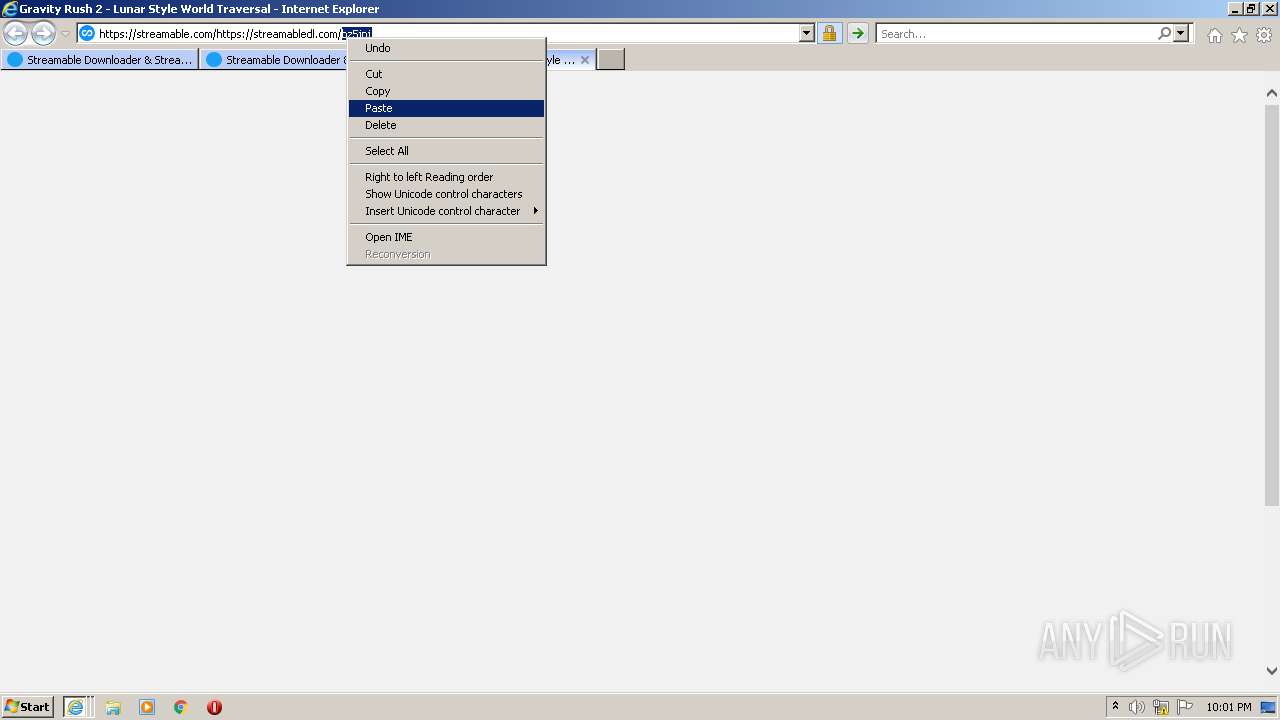This screenshot has height=720, width=1280.
Task: Click the Streamable site icon in address bar
Action: tap(87, 33)
